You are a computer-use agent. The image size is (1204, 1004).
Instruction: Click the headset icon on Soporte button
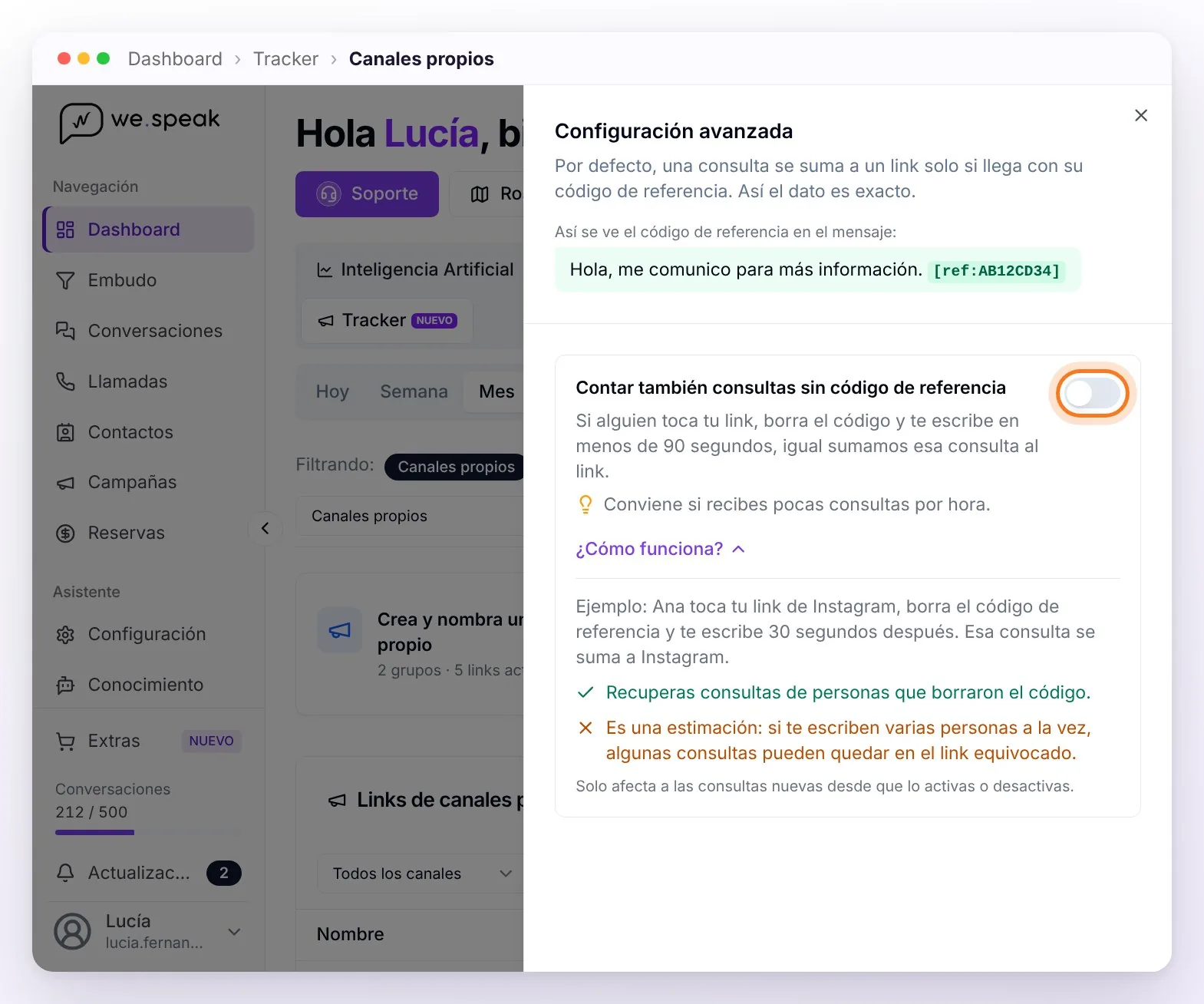coord(328,194)
